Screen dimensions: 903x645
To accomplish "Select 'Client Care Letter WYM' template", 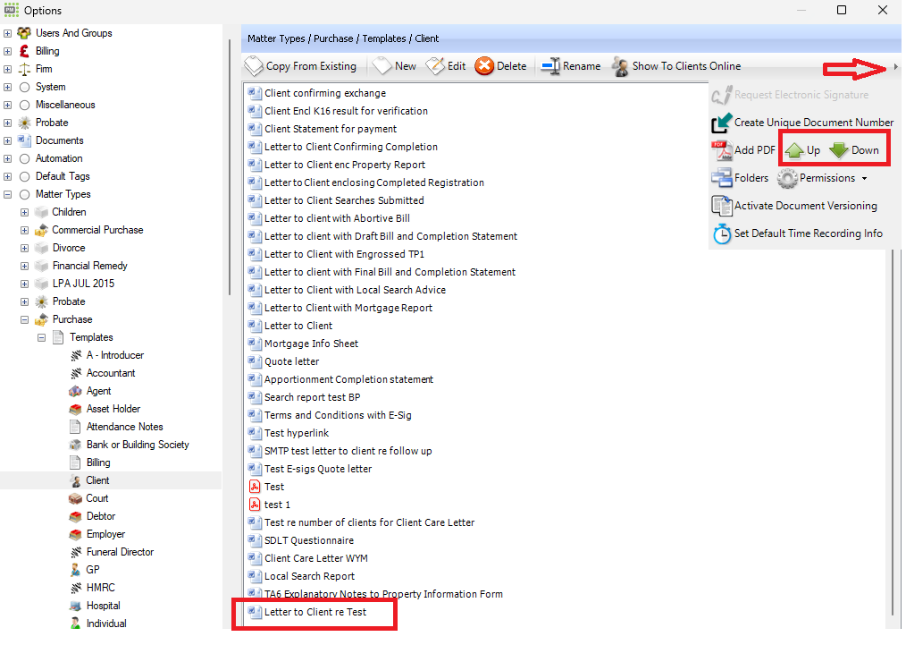I will coord(316,558).
